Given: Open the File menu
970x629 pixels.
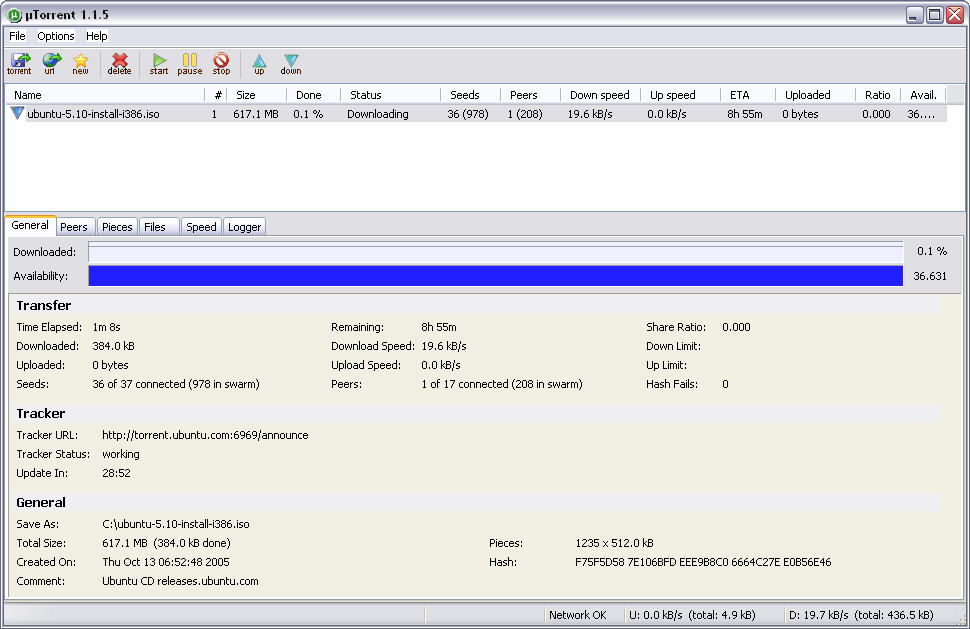Looking at the screenshot, I should [x=17, y=36].
